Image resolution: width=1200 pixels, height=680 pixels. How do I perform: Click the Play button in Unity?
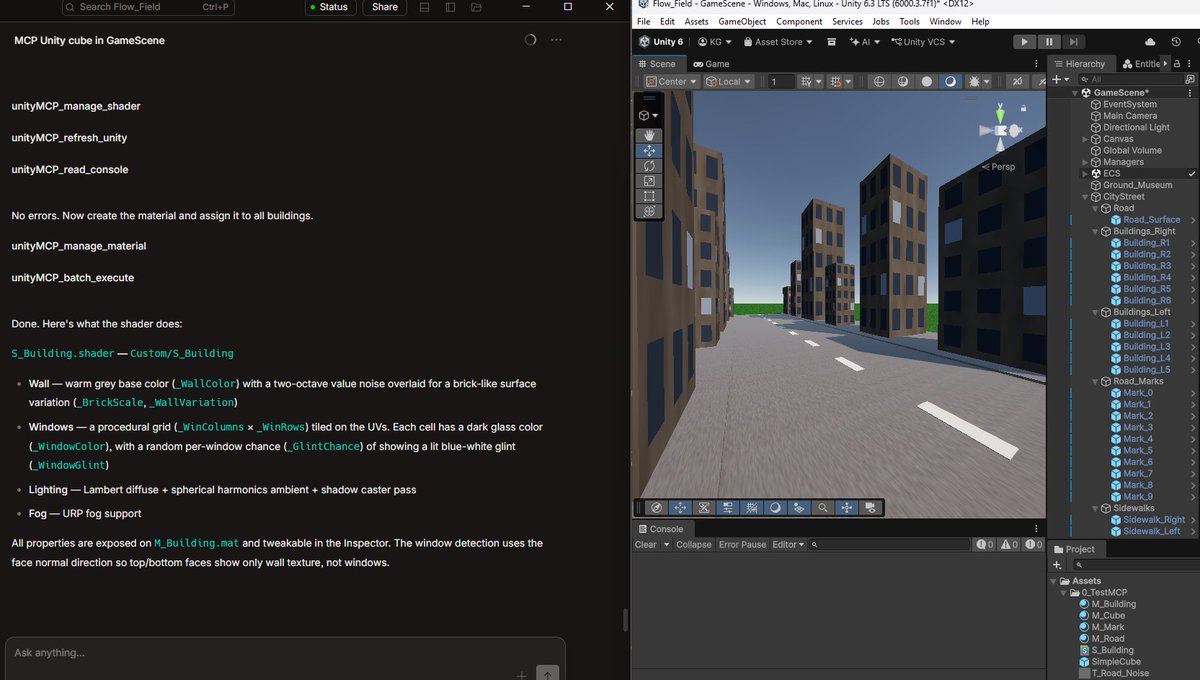[x=1024, y=42]
